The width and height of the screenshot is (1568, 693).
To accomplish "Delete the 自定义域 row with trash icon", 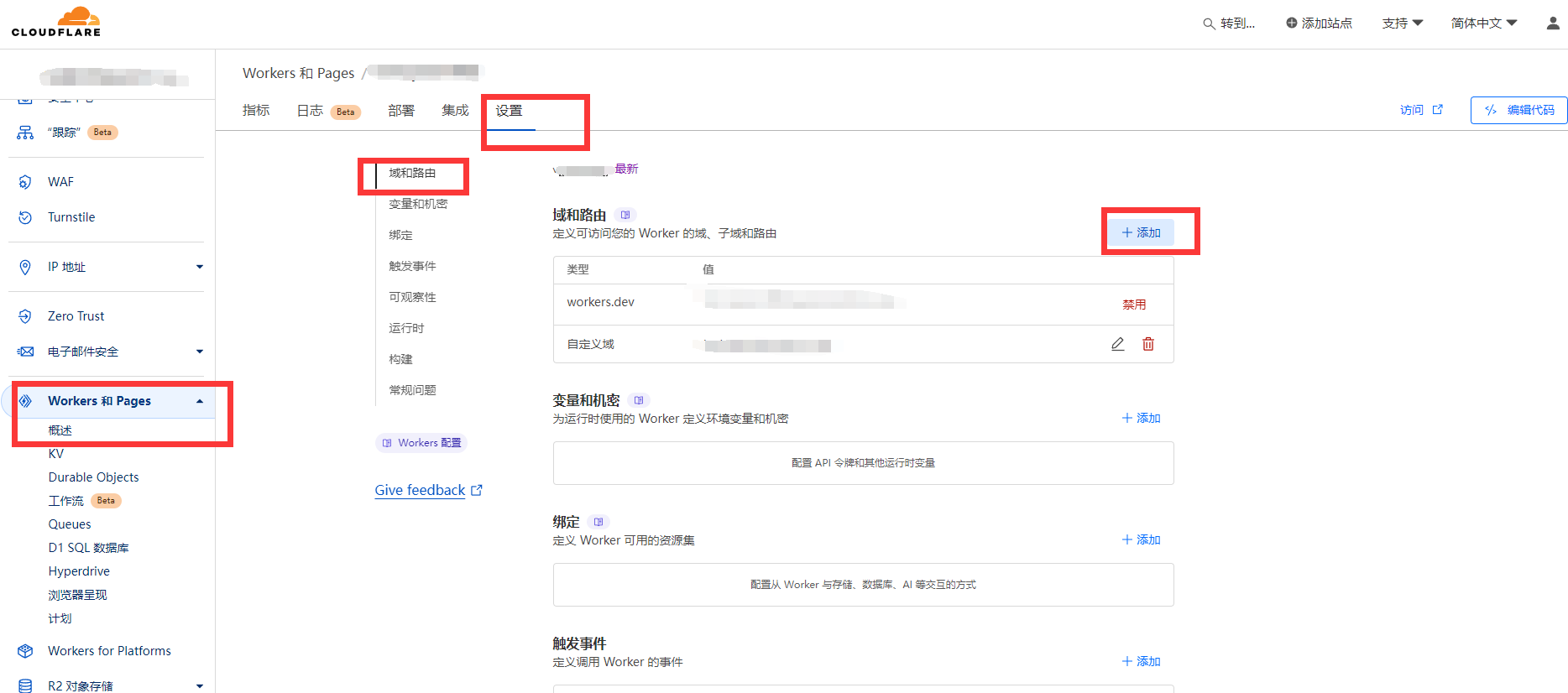I will tap(1148, 344).
